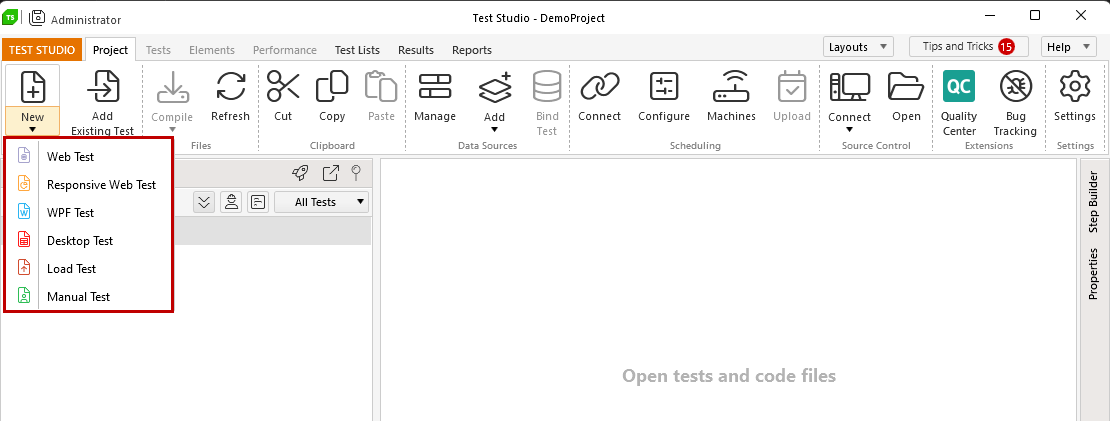
Task: Select Manual Test menu entry
Action: click(88, 296)
